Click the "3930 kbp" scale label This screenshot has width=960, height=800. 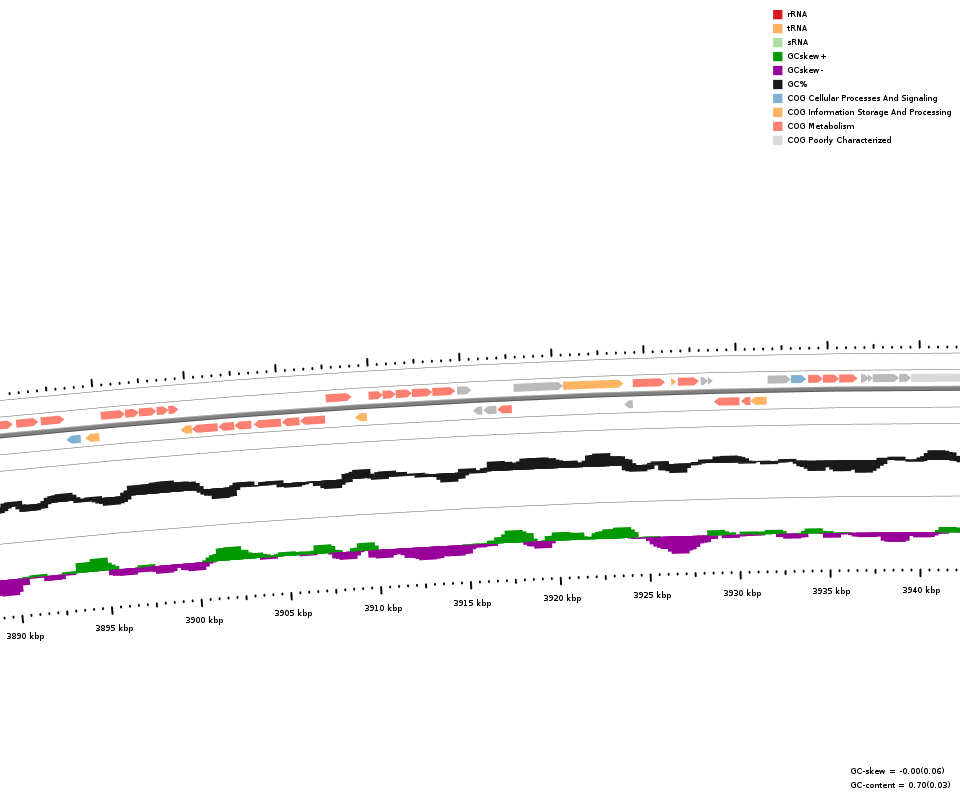742,594
